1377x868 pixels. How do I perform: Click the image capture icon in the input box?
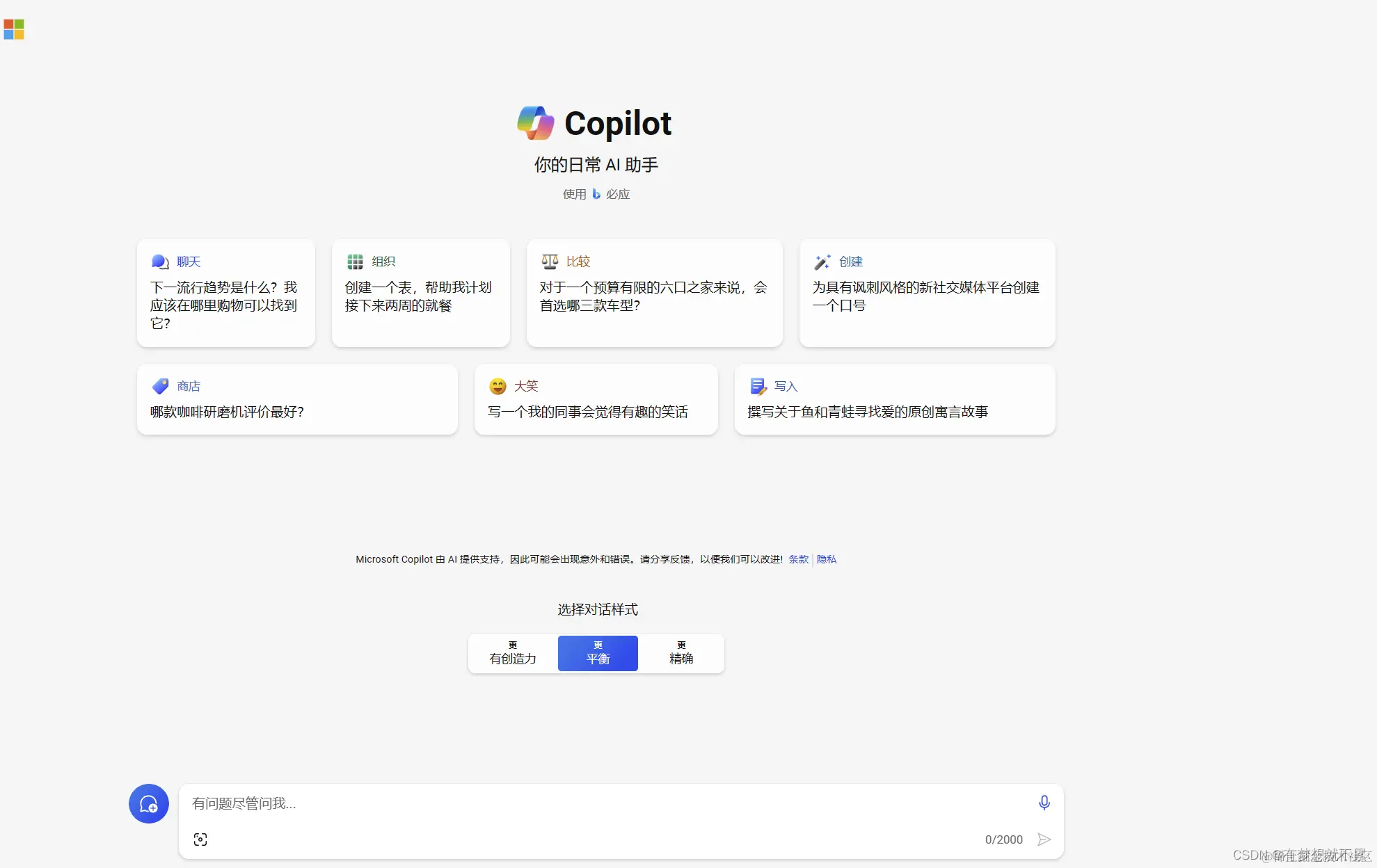(200, 839)
